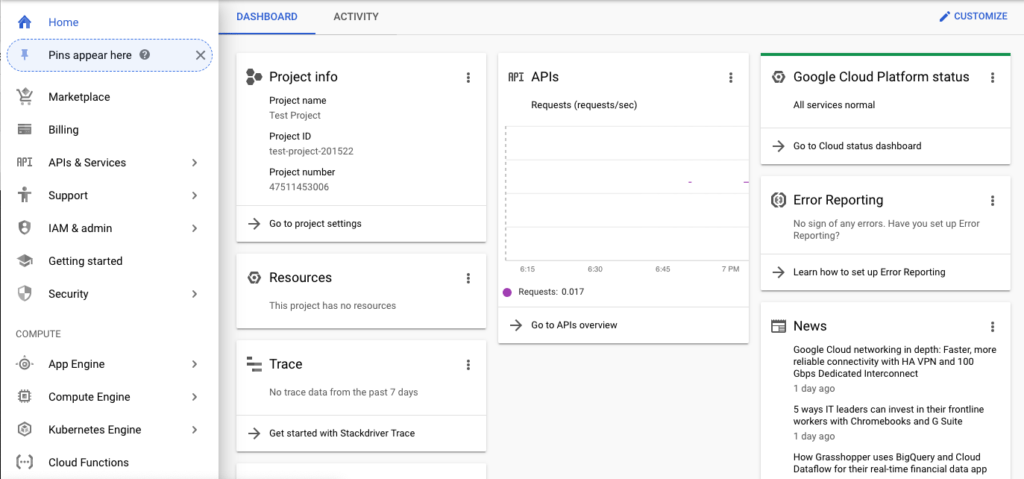The image size is (1024, 479).
Task: Click the project number 47511453006
Action: coord(299,187)
